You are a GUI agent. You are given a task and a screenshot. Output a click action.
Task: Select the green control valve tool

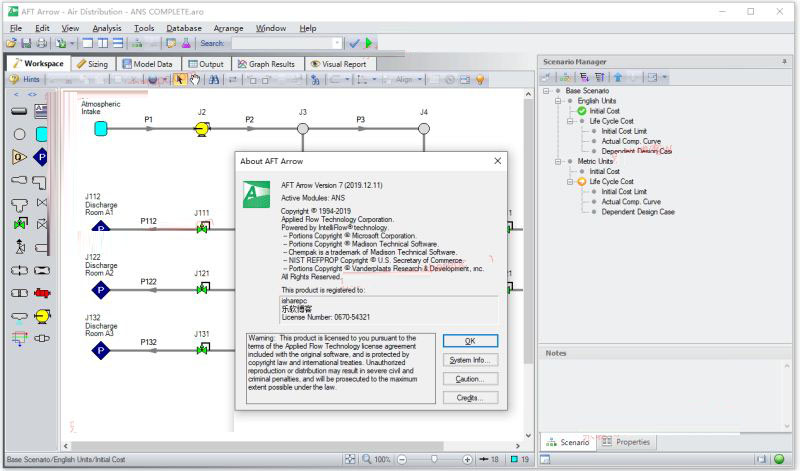tap(20, 224)
